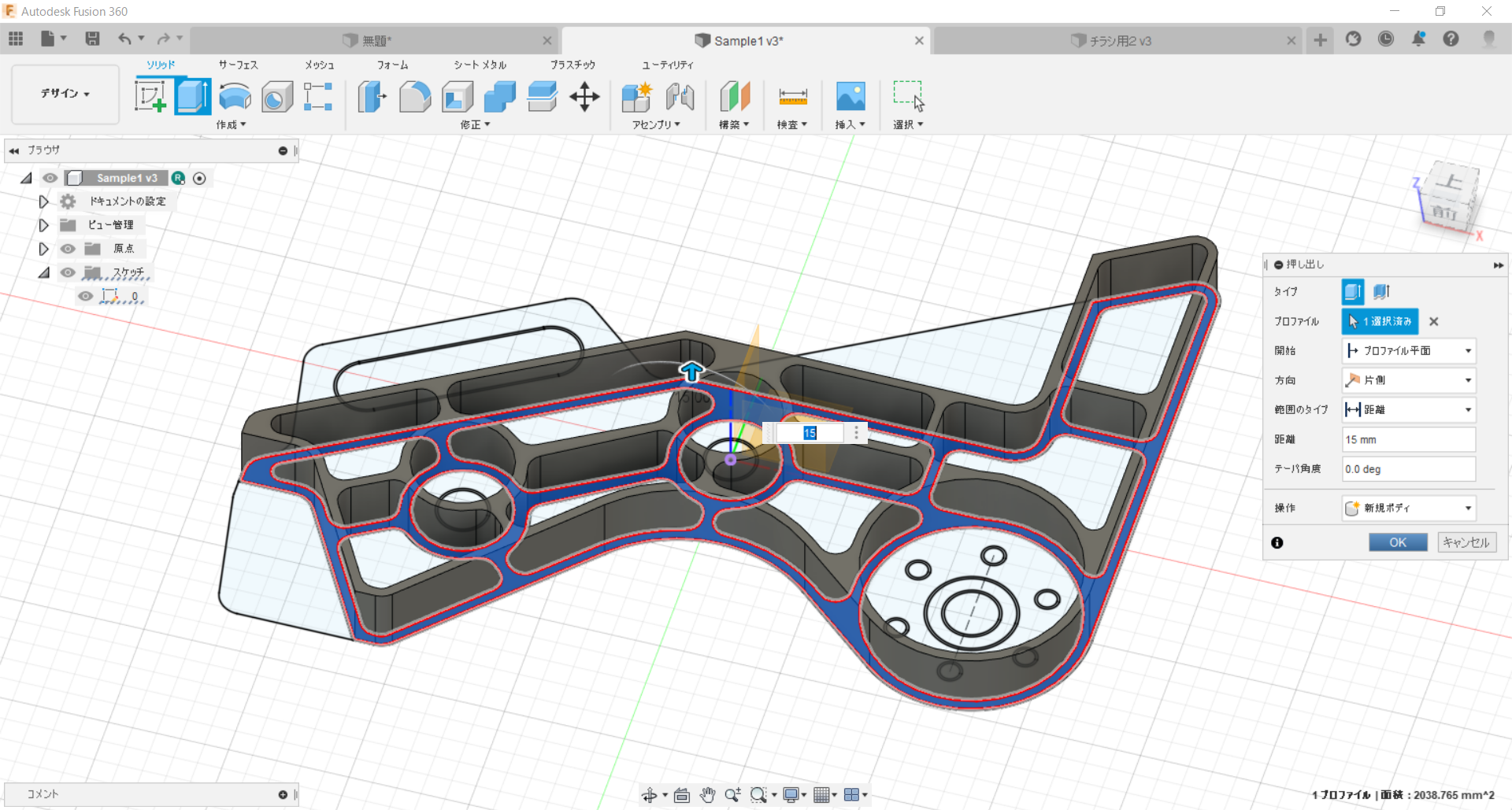Screen dimensions: 1512x810
Task: Switch to the シート メタル ribbon tab
Action: coord(480,65)
